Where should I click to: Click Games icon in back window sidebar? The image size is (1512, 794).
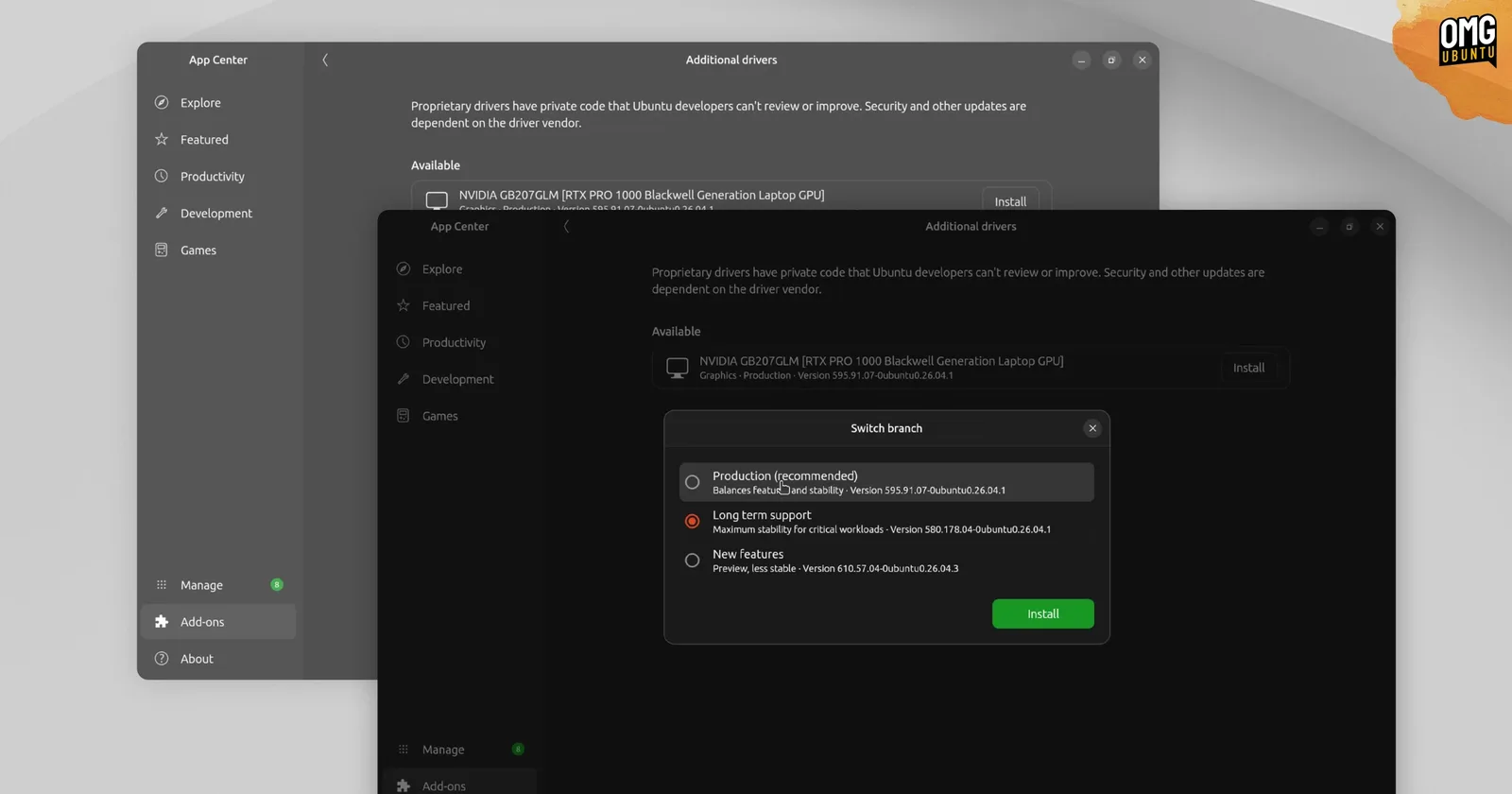[x=162, y=250]
